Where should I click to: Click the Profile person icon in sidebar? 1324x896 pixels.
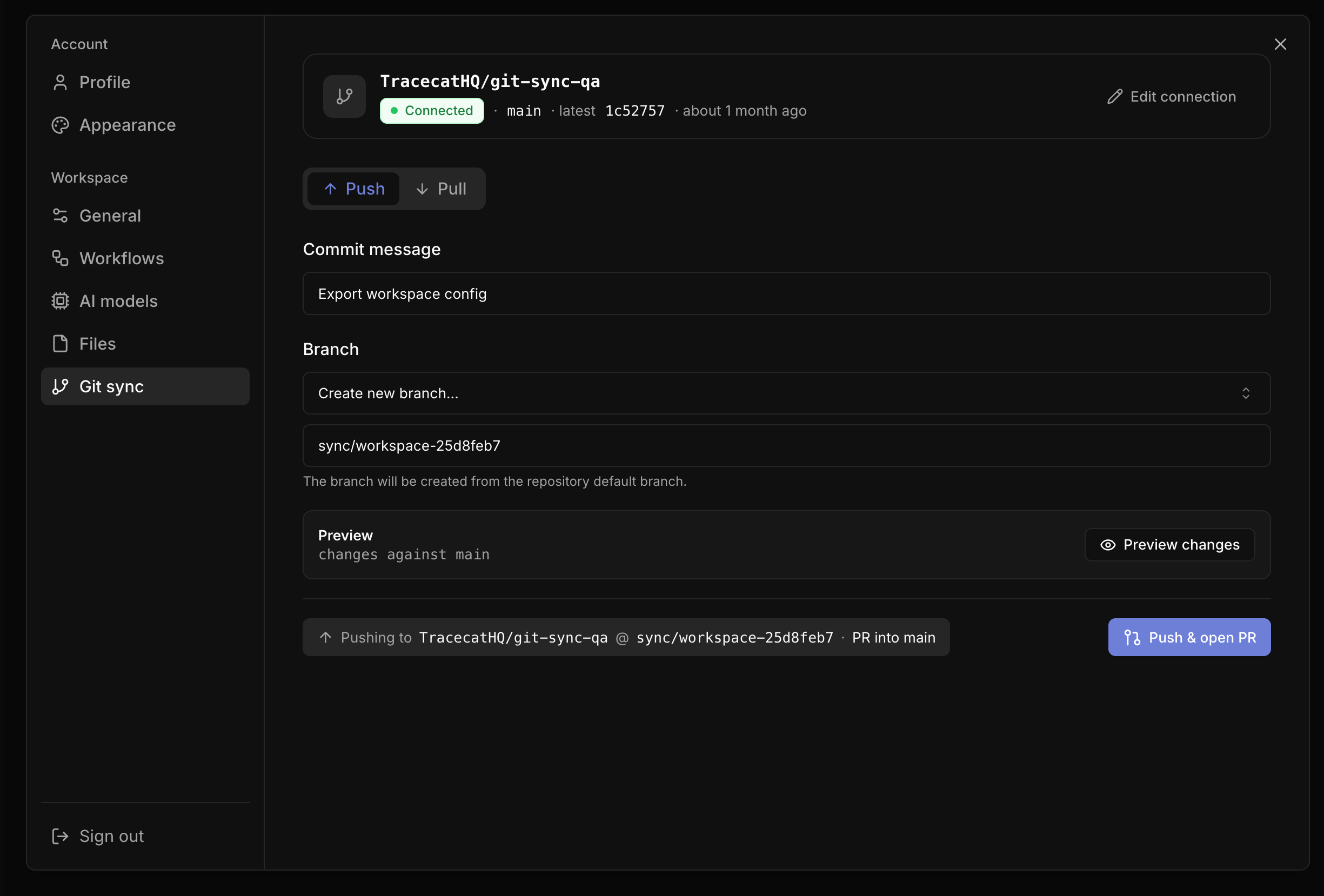[60, 83]
